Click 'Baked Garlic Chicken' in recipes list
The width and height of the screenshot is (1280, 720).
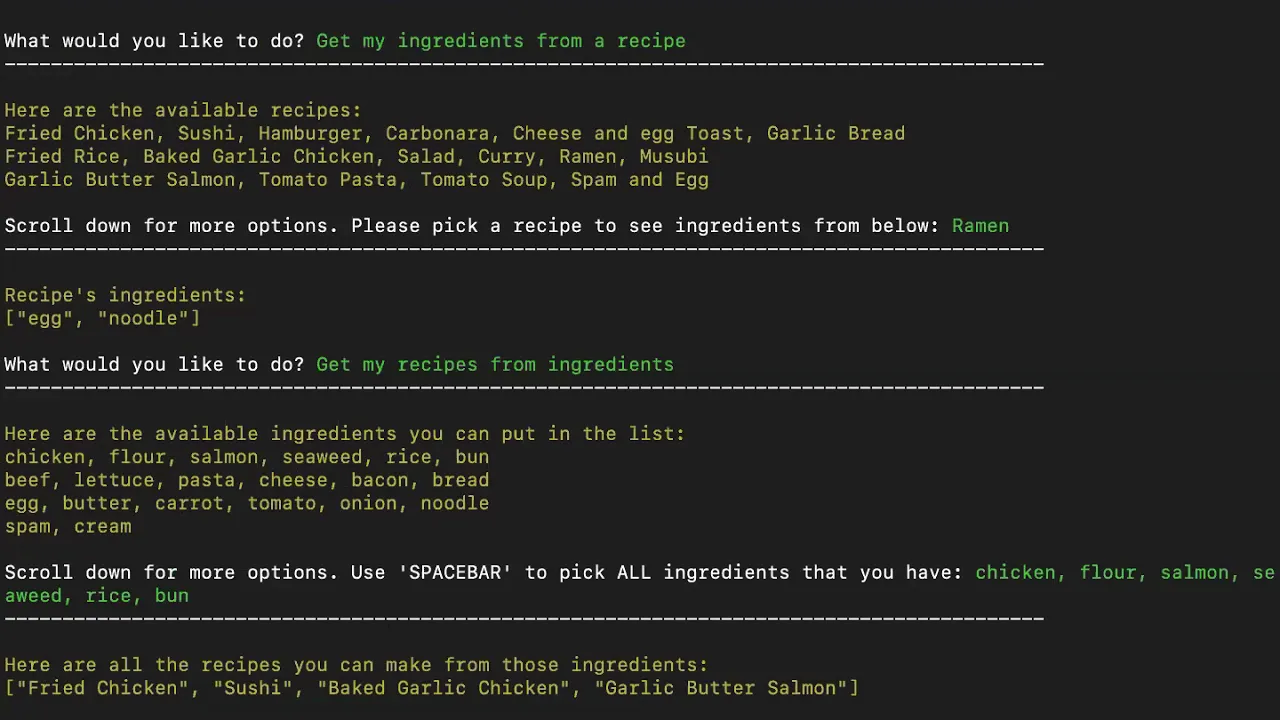[x=259, y=157]
